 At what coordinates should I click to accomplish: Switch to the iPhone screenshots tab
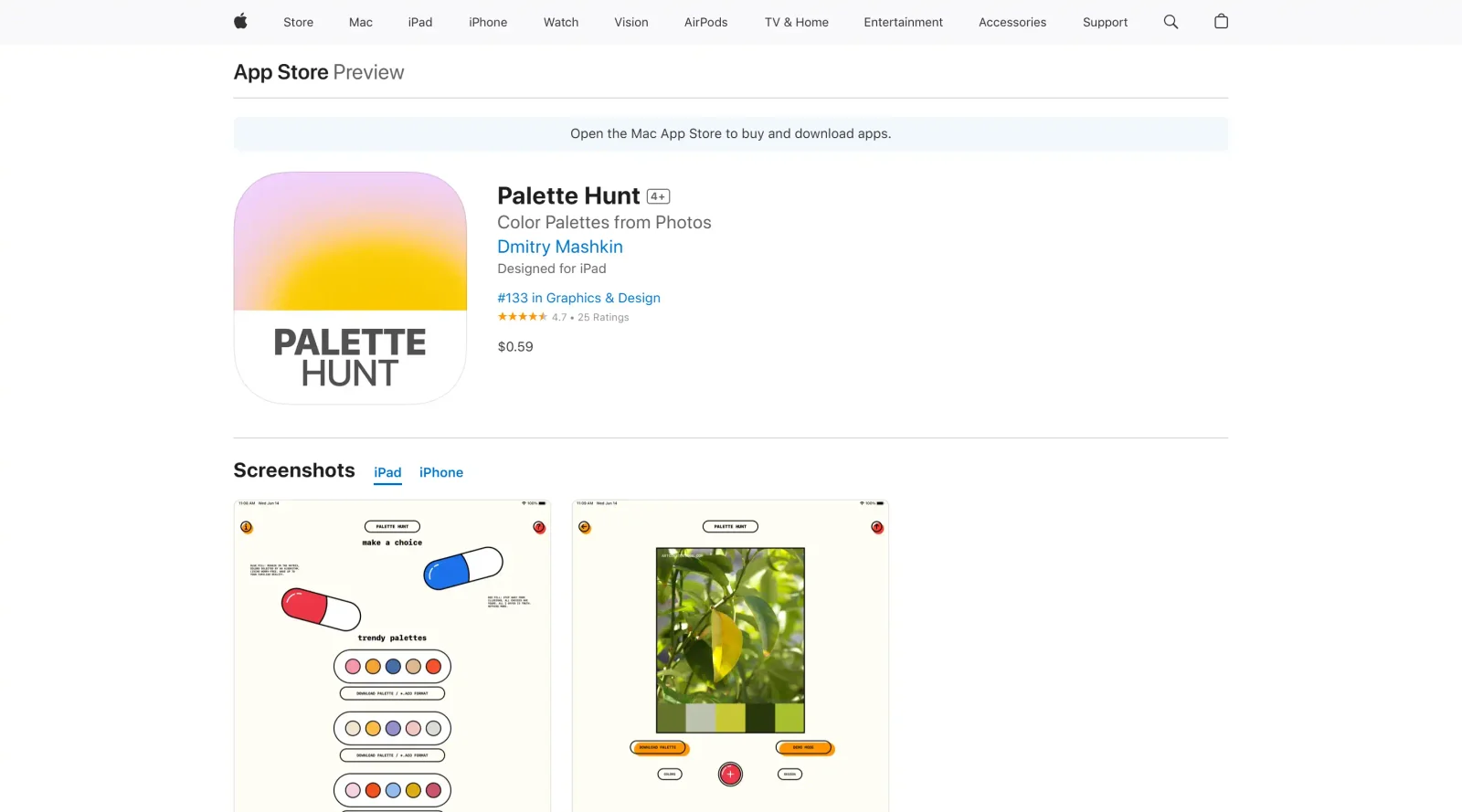441,472
